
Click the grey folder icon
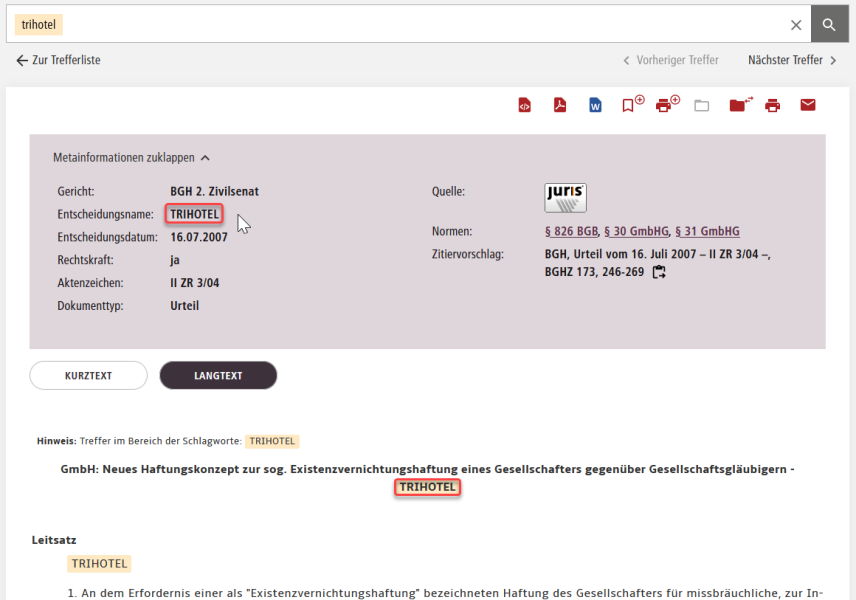click(x=702, y=106)
